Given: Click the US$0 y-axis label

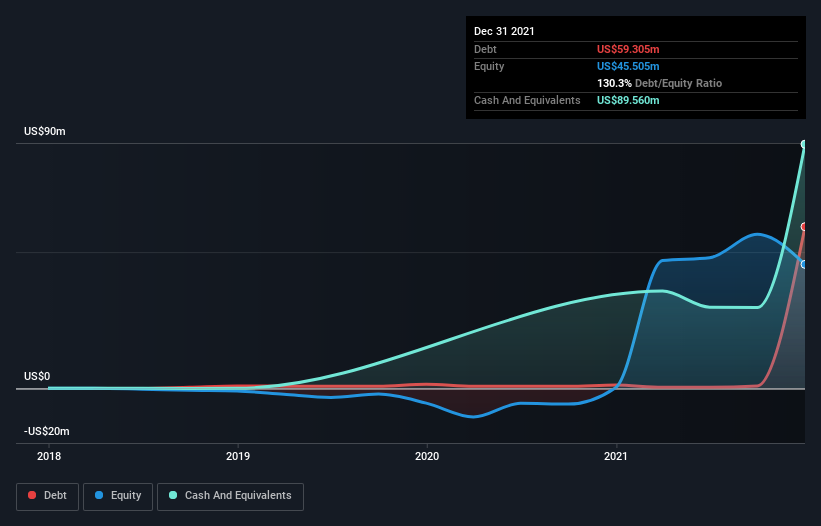Looking at the screenshot, I should pyautogui.click(x=37, y=376).
